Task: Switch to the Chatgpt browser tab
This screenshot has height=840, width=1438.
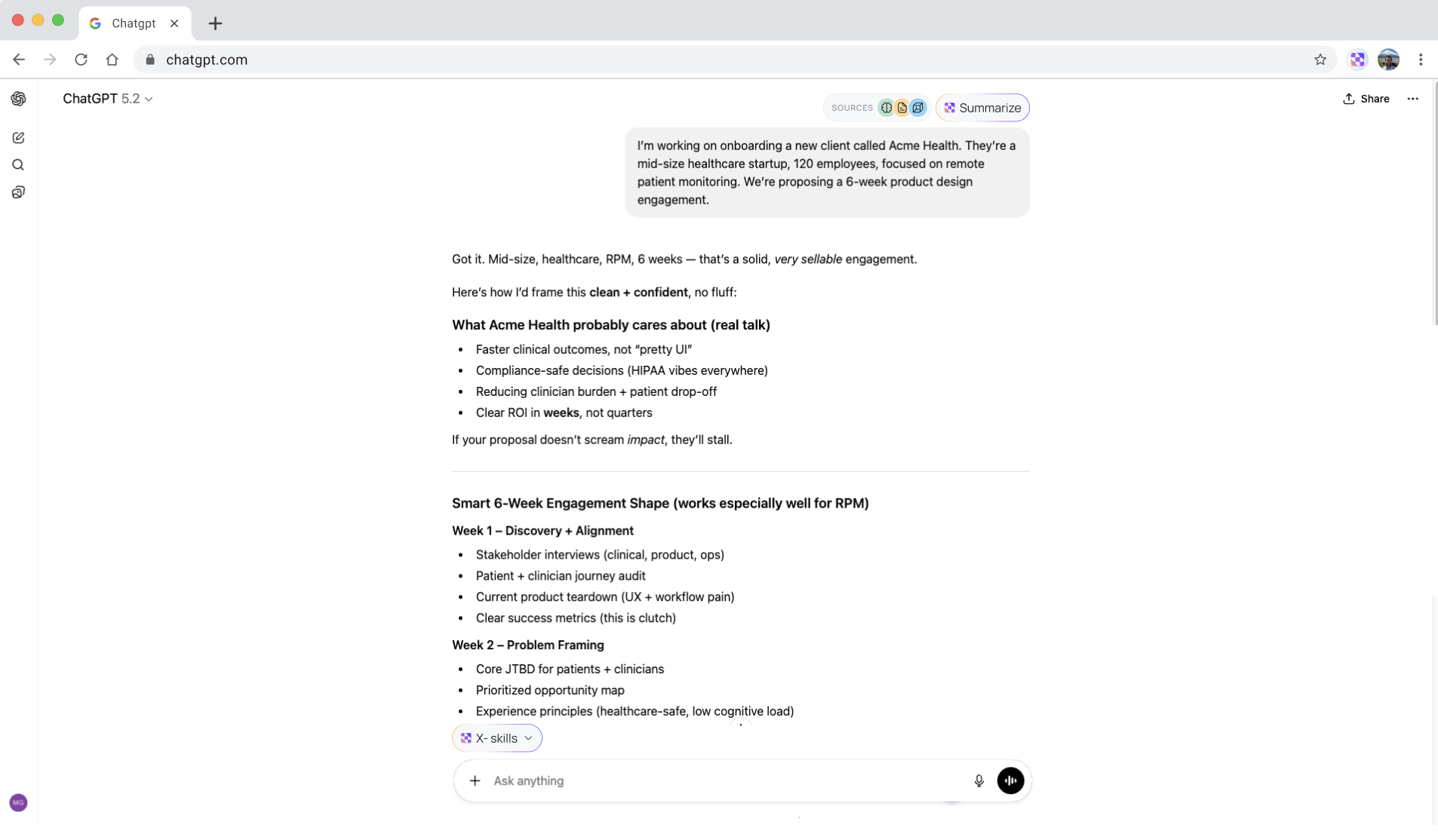Action: [x=134, y=23]
